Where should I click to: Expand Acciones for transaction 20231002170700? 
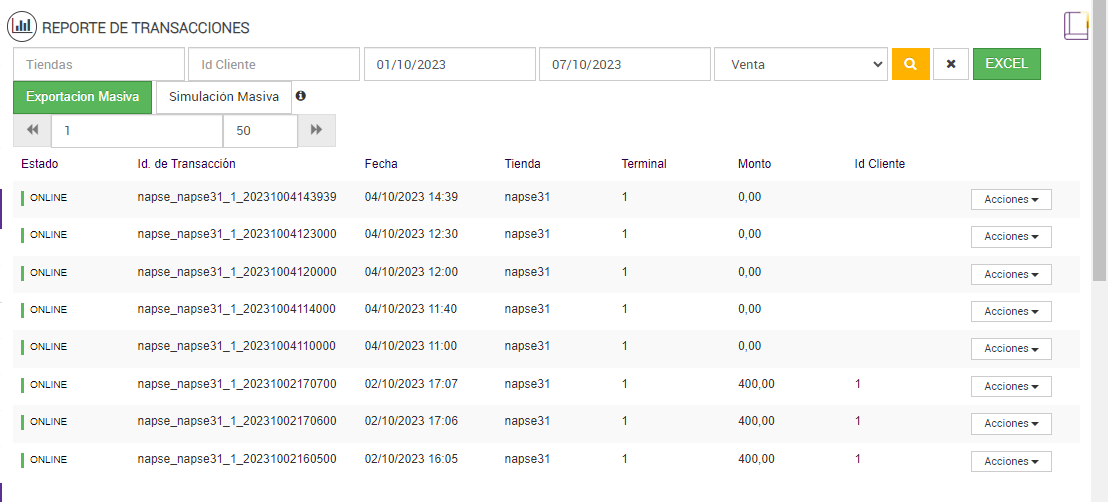coord(1010,386)
